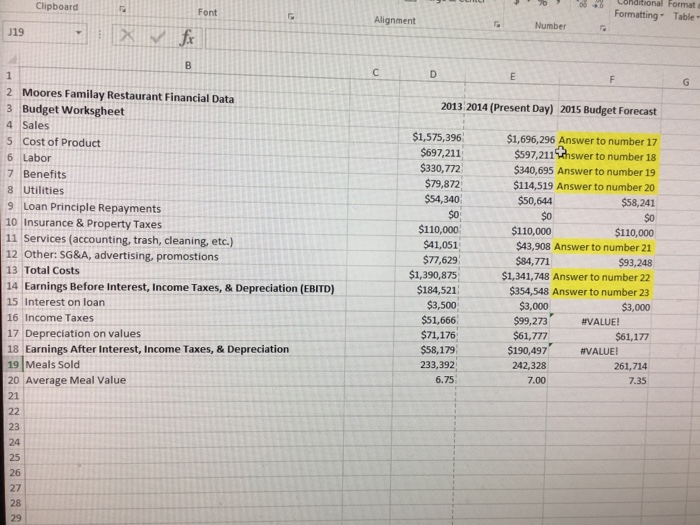Click the 7.35 average meal value cell
This screenshot has width=700, height=525.
(x=638, y=381)
